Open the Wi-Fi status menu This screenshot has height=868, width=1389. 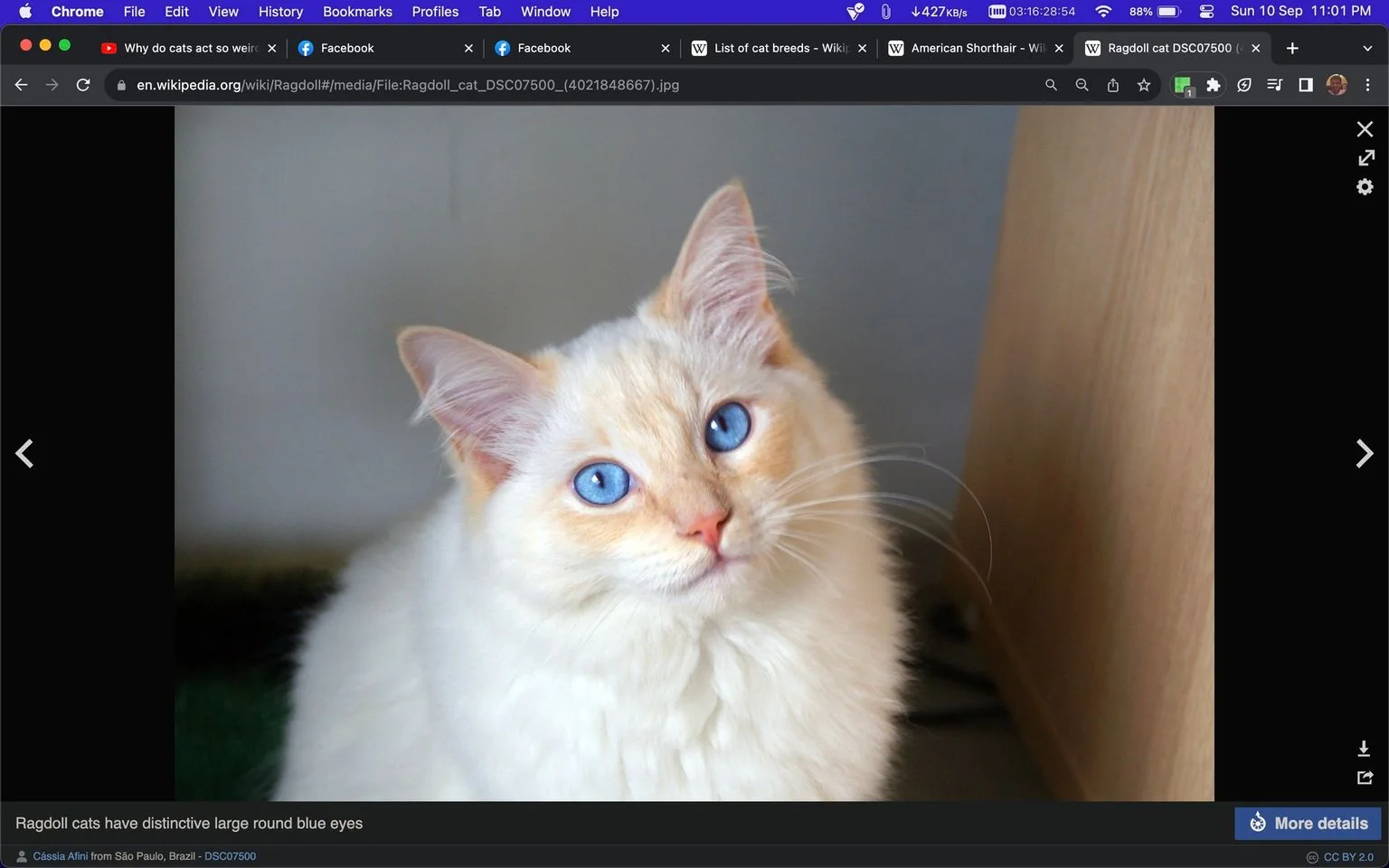[1102, 12]
